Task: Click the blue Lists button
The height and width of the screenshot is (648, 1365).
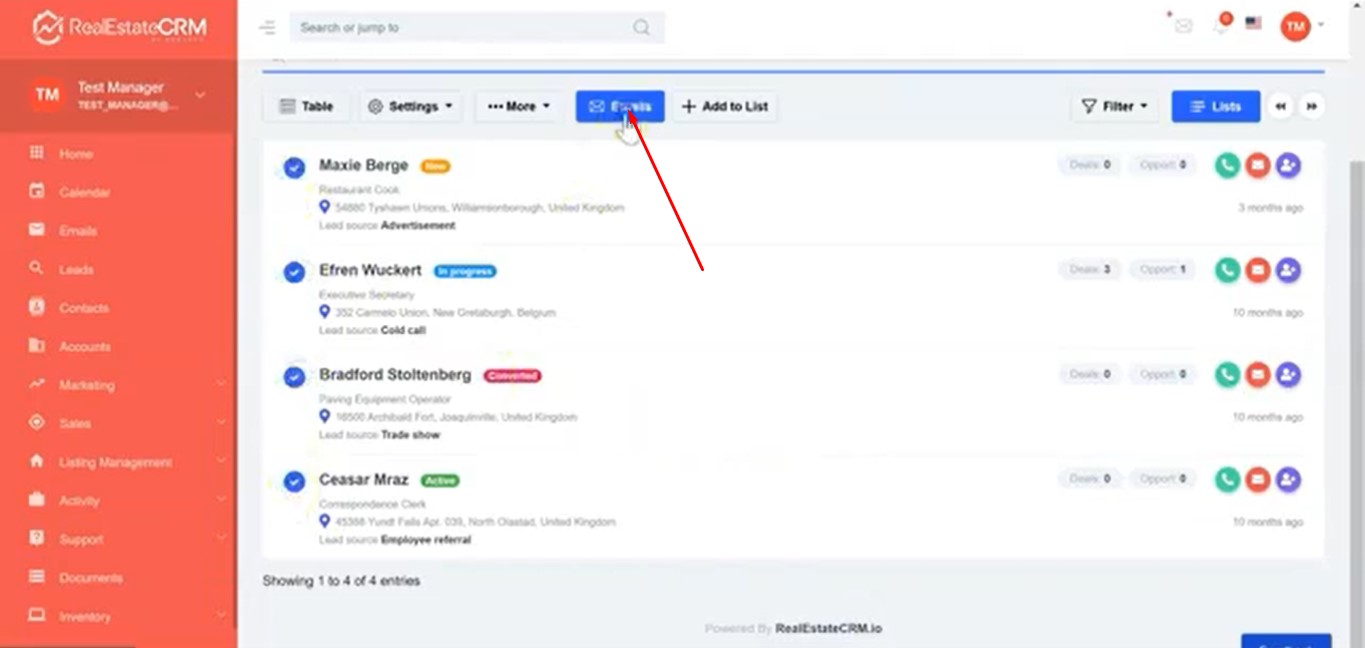Action: click(1215, 106)
